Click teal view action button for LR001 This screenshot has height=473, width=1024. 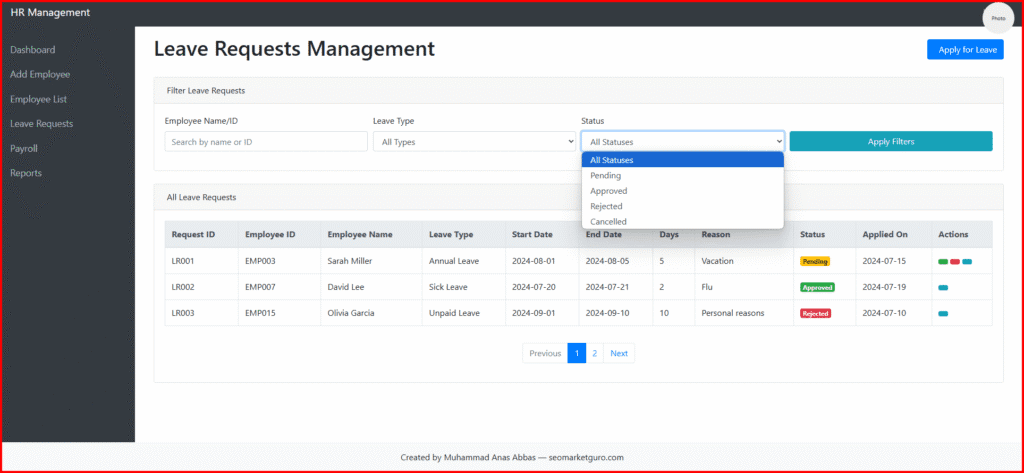[x=967, y=262]
